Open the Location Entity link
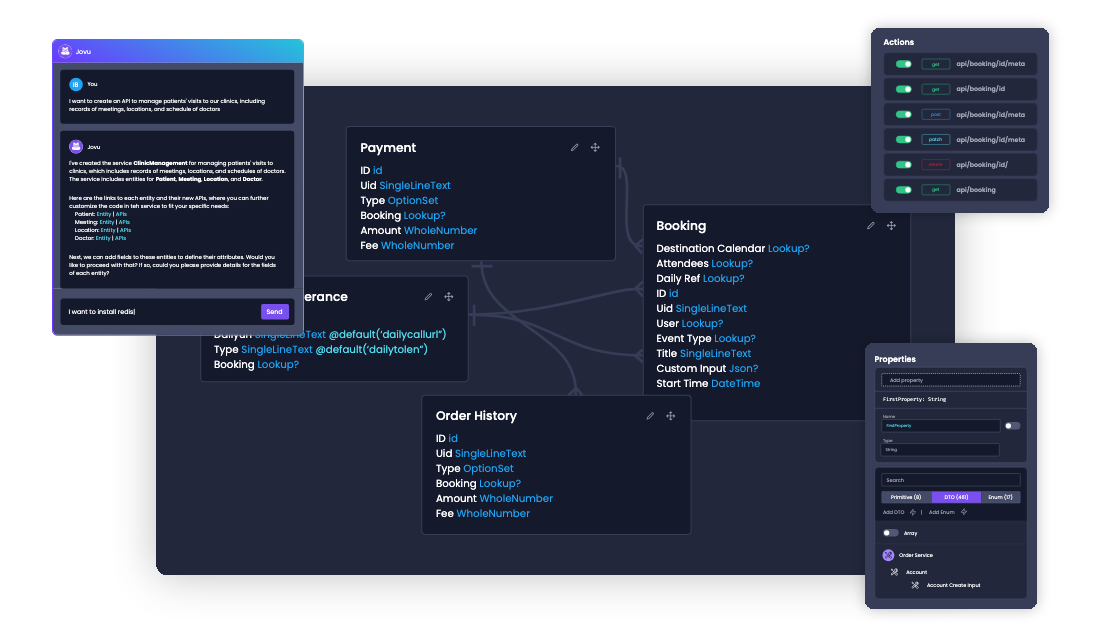 [108, 230]
